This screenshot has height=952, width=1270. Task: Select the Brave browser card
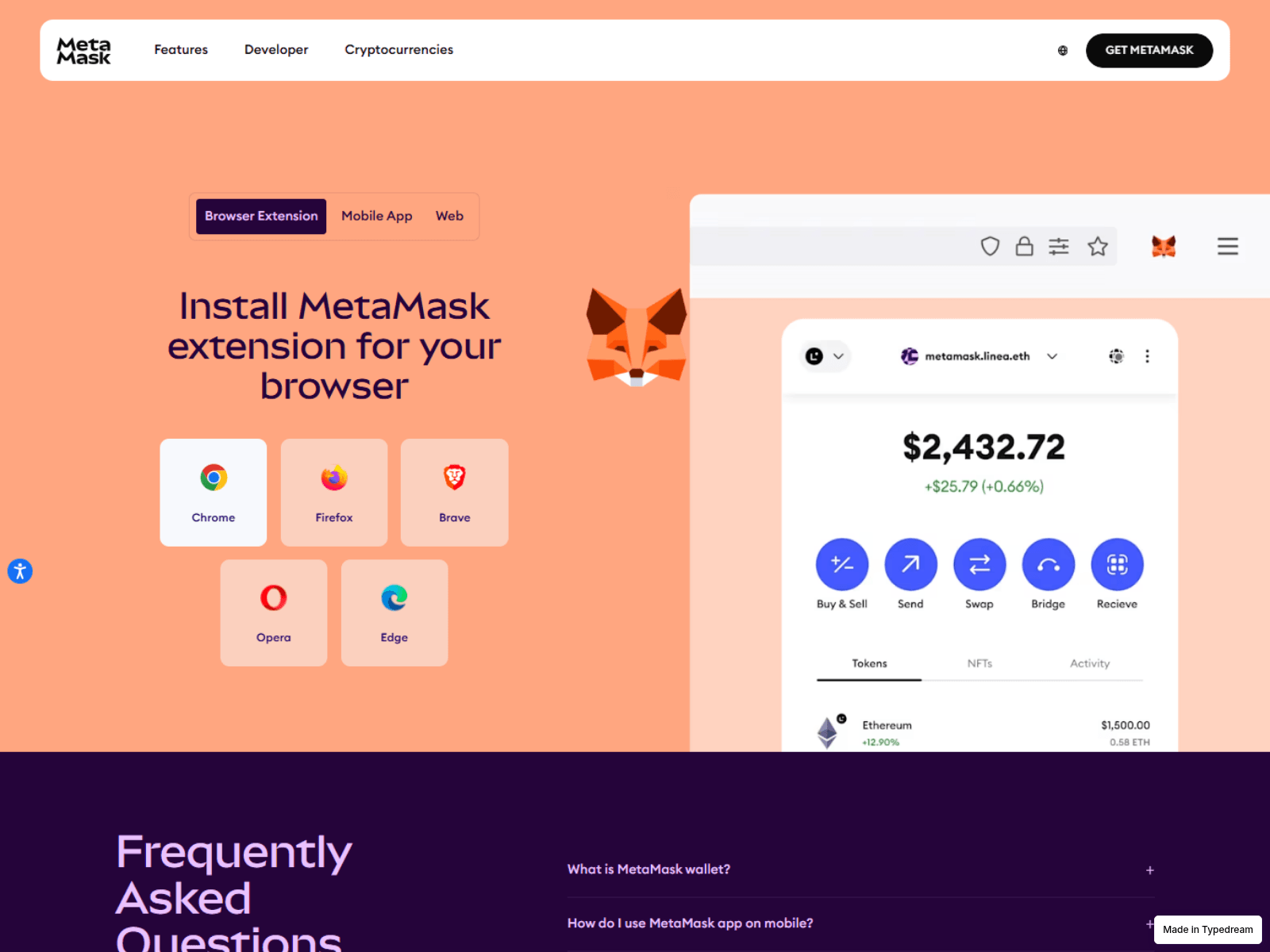[455, 493]
